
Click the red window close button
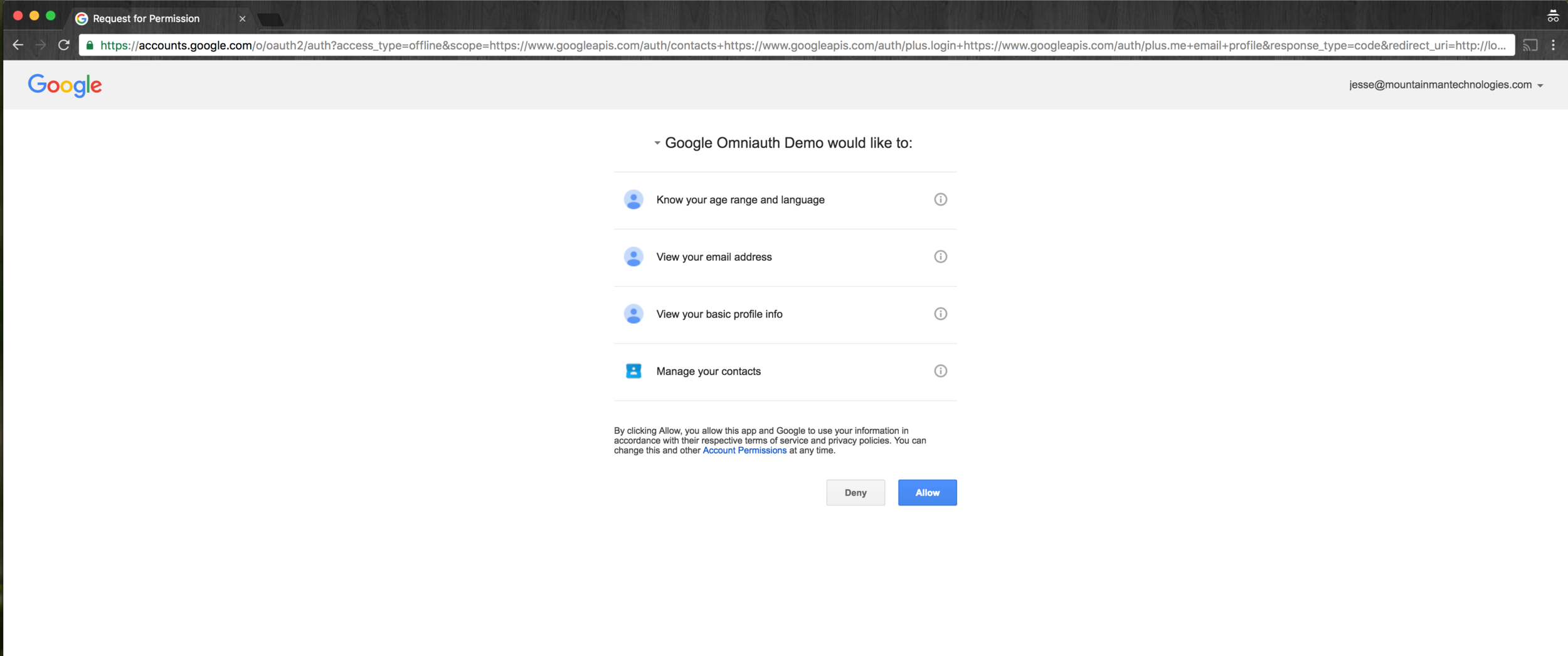pos(18,16)
